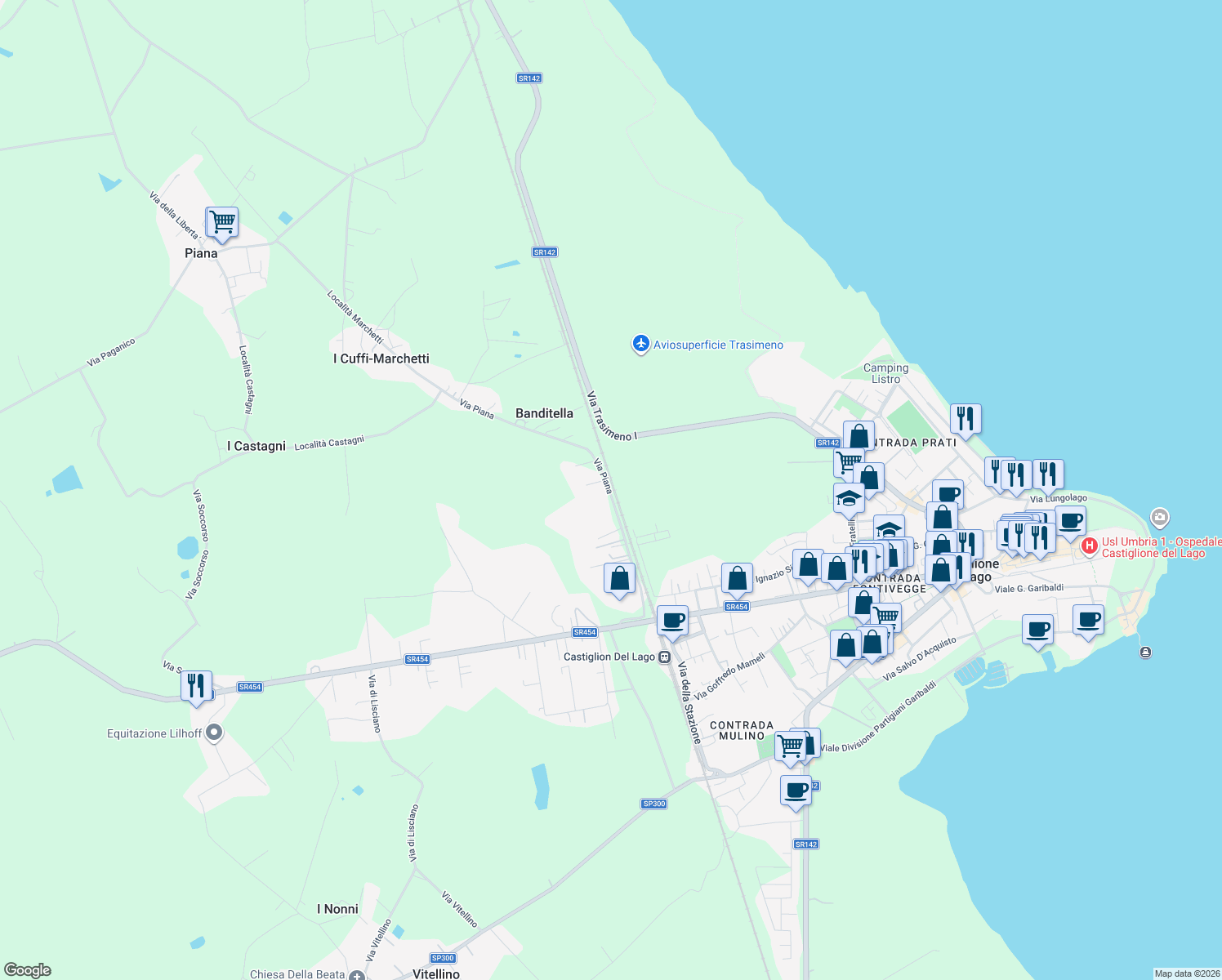Click the hospital marker for Usl Umbria 1
Image resolution: width=1222 pixels, height=980 pixels.
(x=1090, y=546)
